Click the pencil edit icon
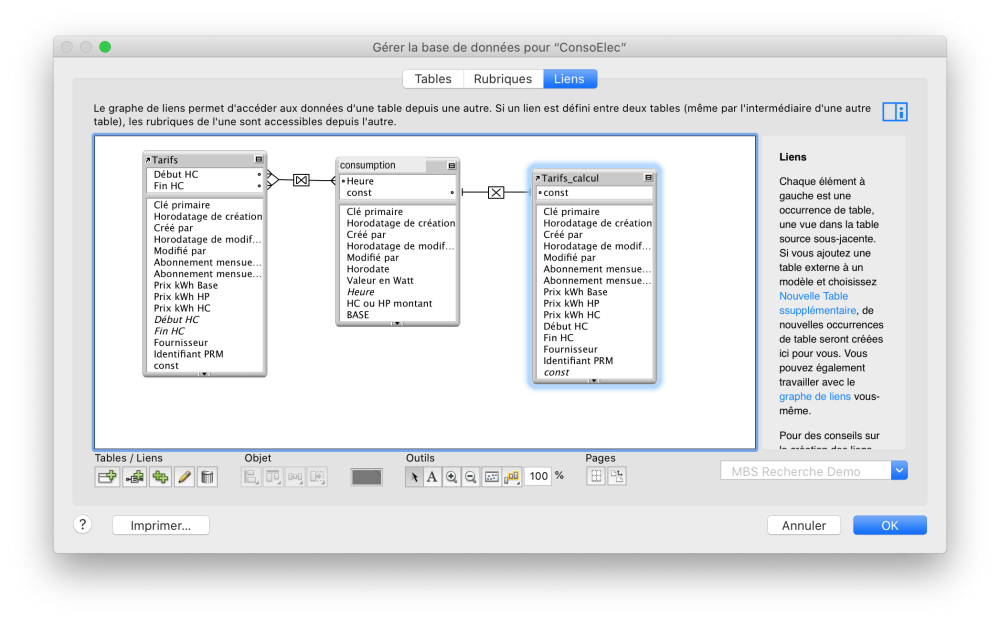Viewport: 1000px width, 624px height. click(184, 477)
